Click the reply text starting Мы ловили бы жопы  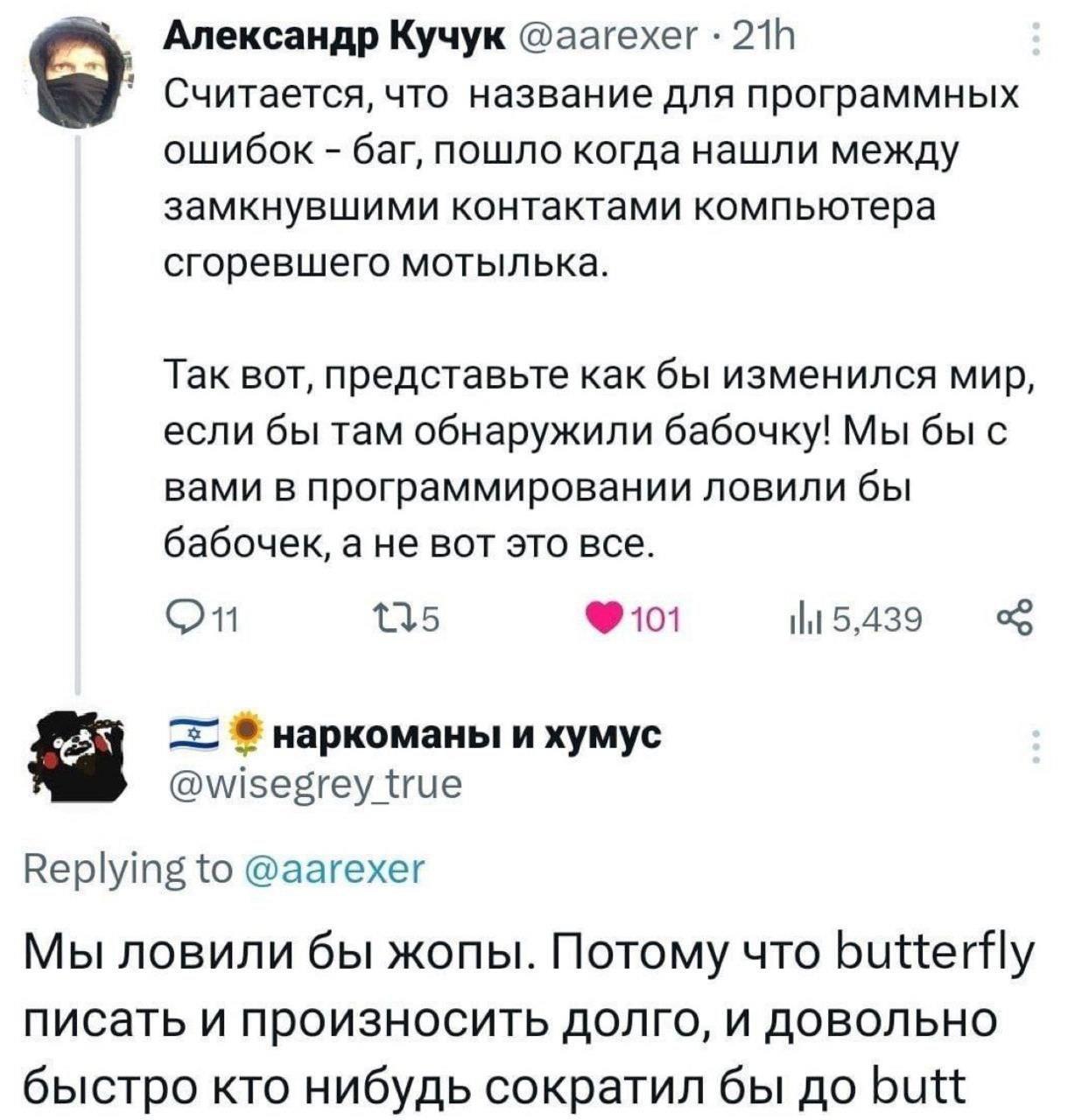(x=529, y=1019)
